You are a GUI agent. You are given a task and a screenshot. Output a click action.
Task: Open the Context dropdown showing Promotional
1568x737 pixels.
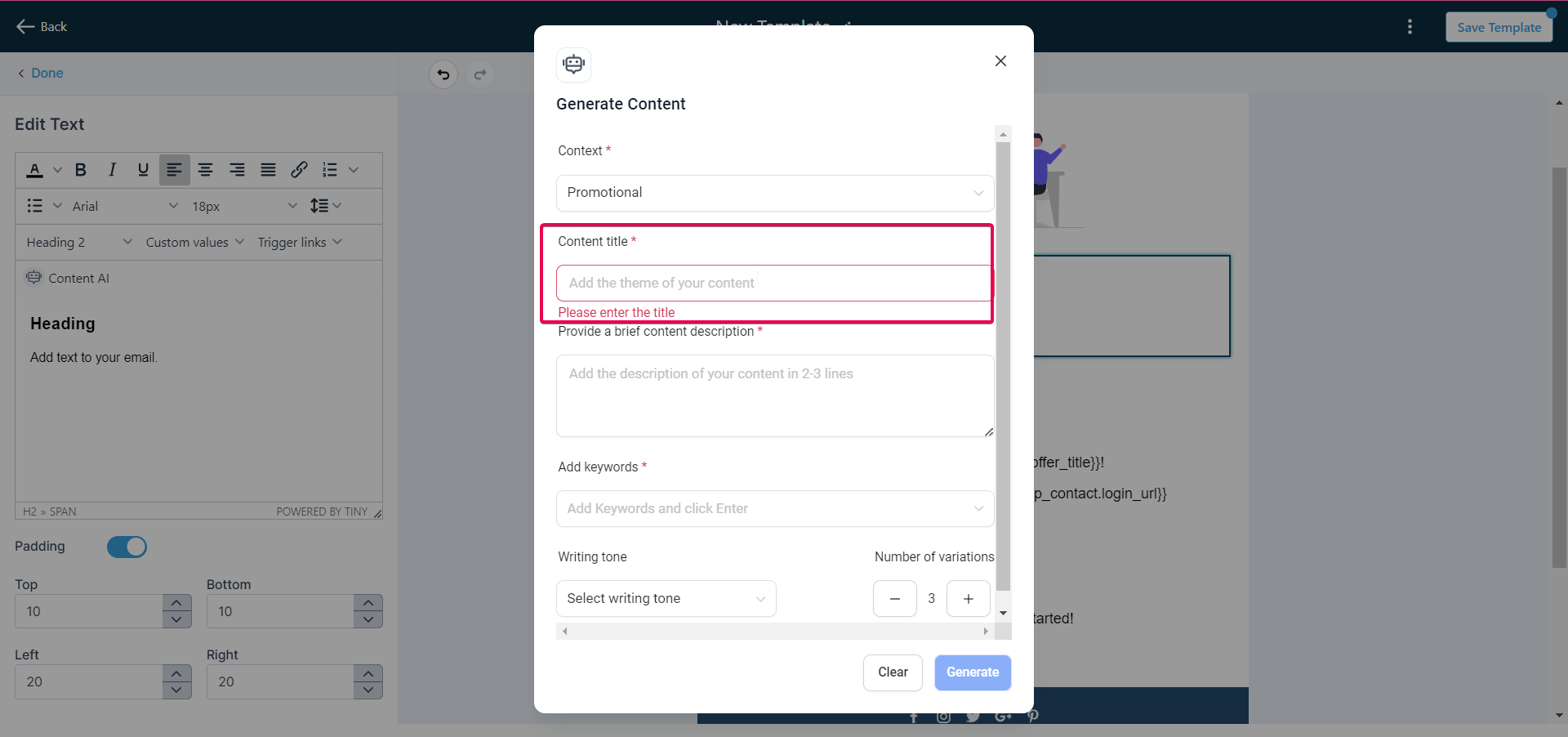click(x=774, y=193)
